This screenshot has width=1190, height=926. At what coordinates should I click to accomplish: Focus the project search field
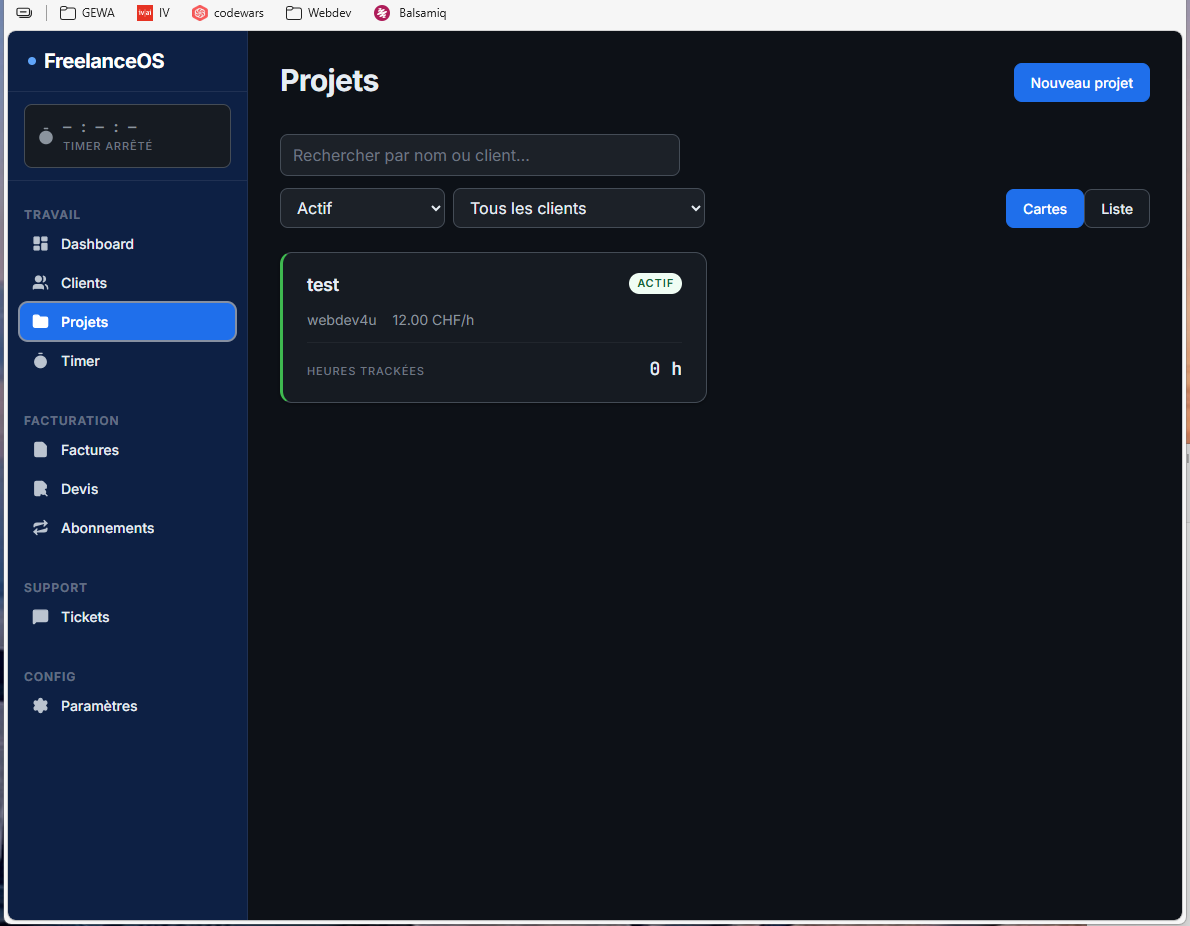479,155
